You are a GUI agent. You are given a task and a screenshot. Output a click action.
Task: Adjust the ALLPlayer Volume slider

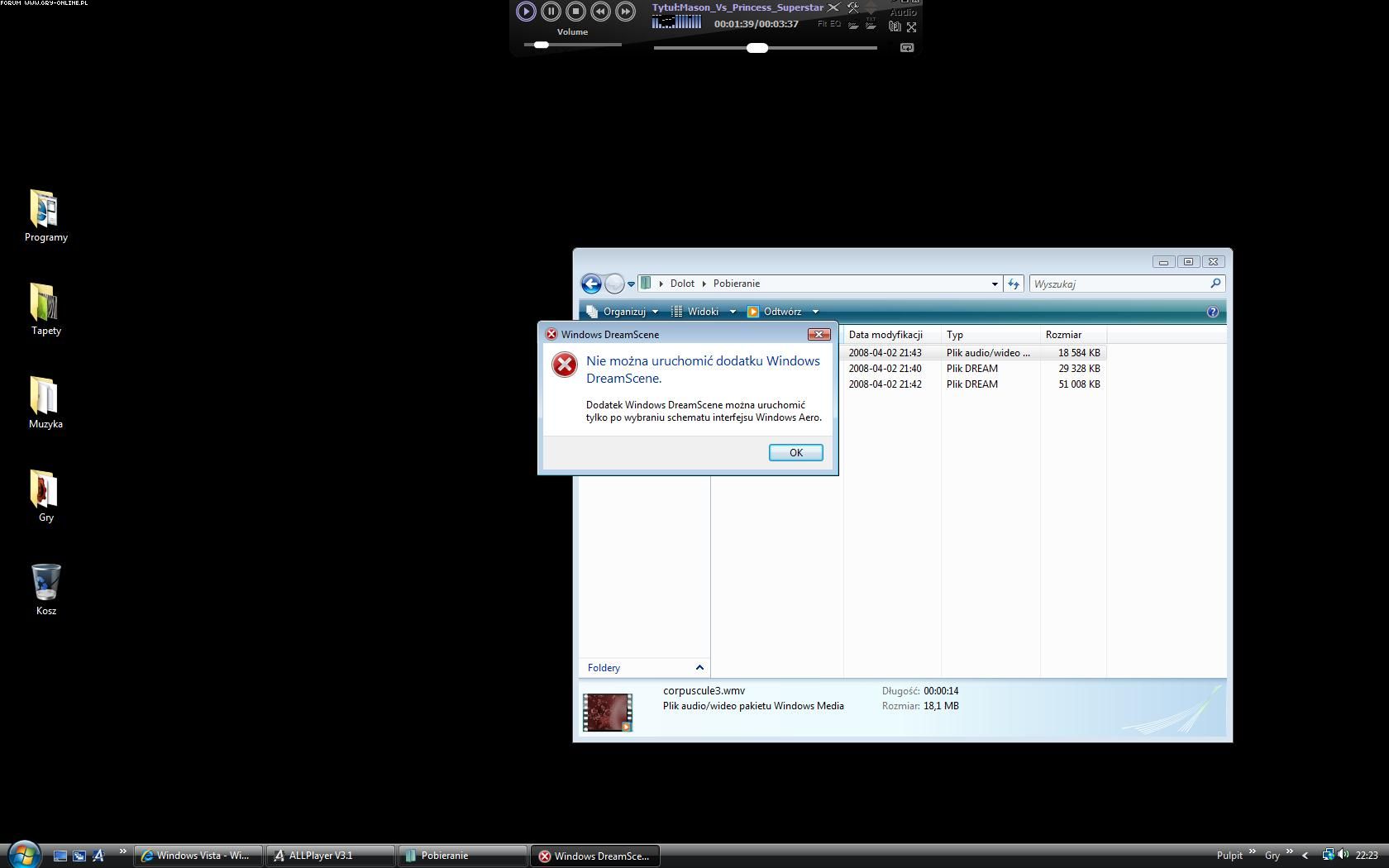pyautogui.click(x=572, y=45)
